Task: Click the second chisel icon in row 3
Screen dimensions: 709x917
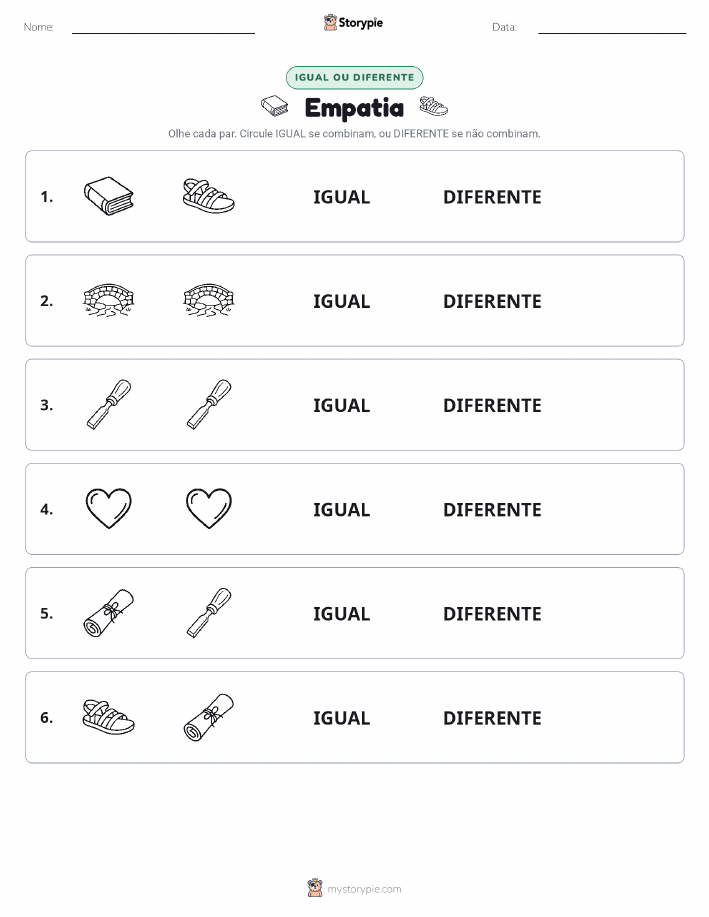Action: (x=209, y=404)
